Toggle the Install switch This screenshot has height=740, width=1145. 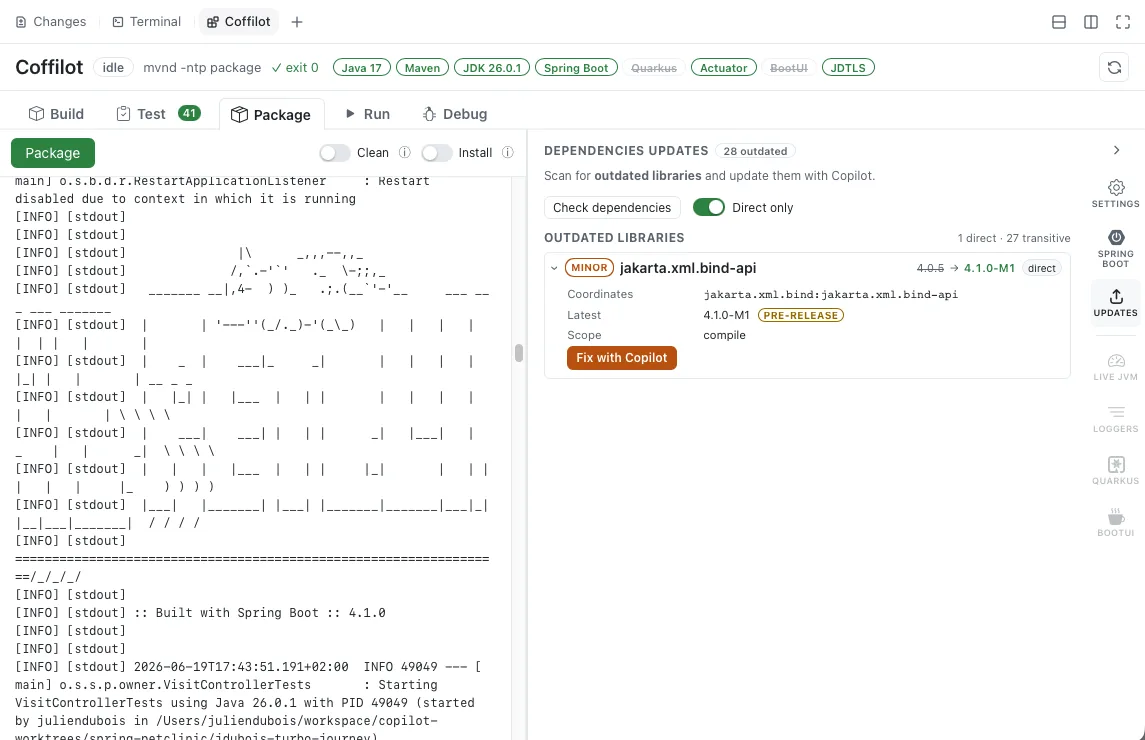pyautogui.click(x=437, y=153)
